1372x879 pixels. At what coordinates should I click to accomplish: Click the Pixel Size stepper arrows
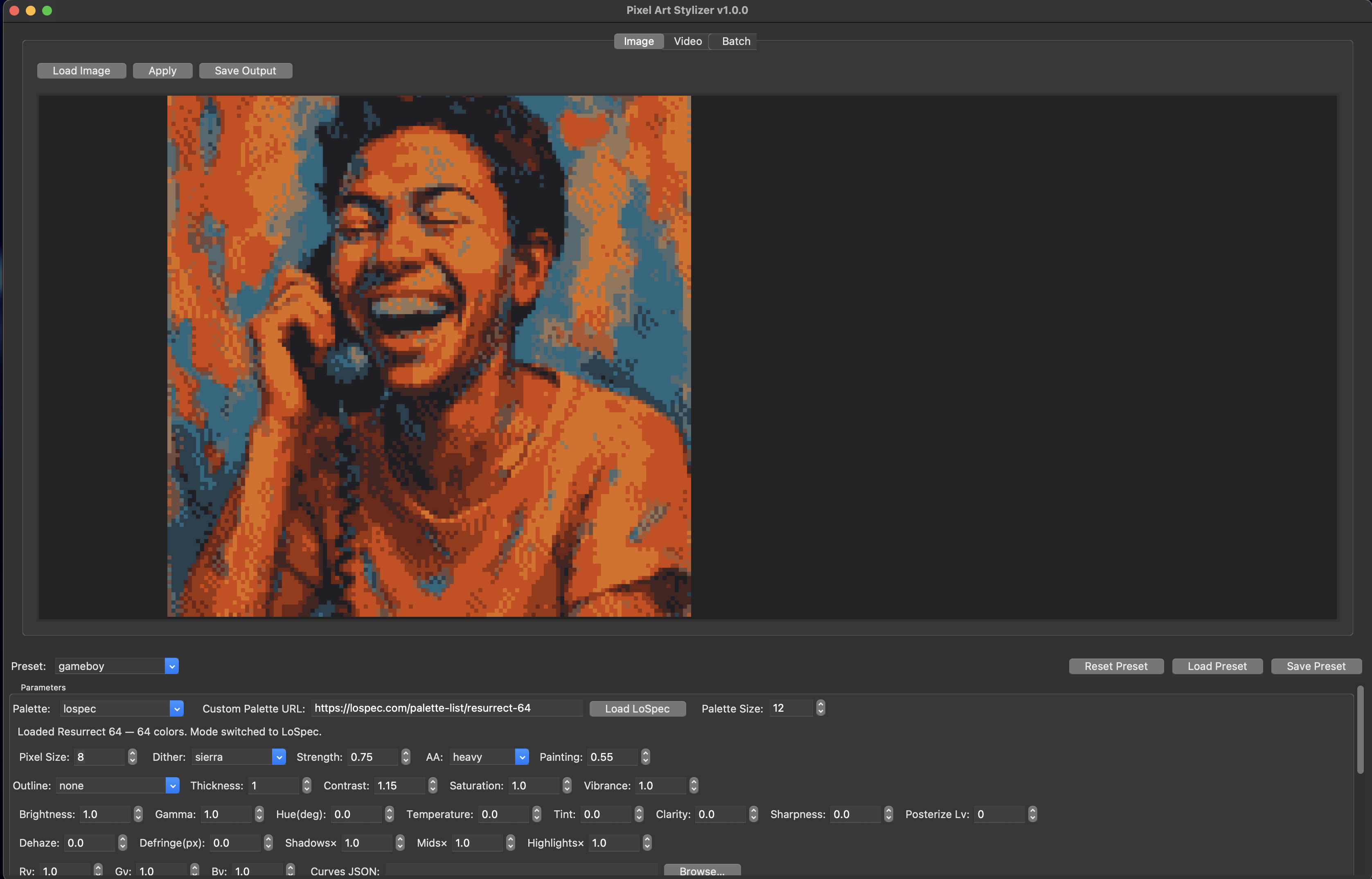(x=133, y=757)
